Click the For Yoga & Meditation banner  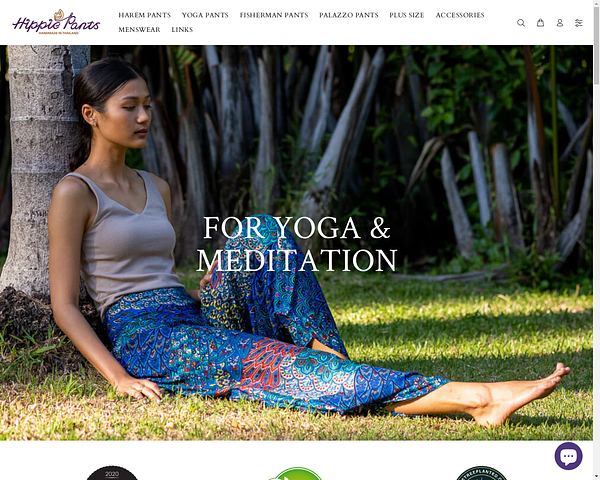[296, 243]
